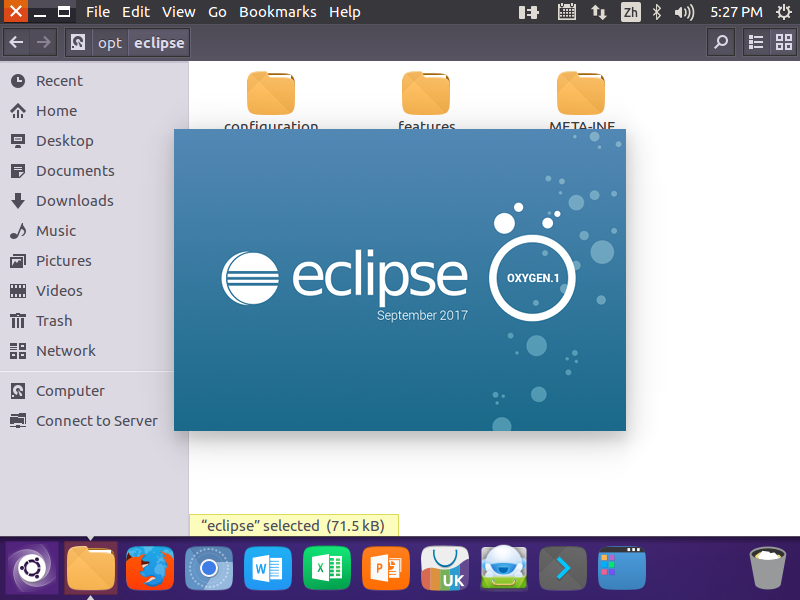Open Downloads in the sidebar

tap(74, 201)
